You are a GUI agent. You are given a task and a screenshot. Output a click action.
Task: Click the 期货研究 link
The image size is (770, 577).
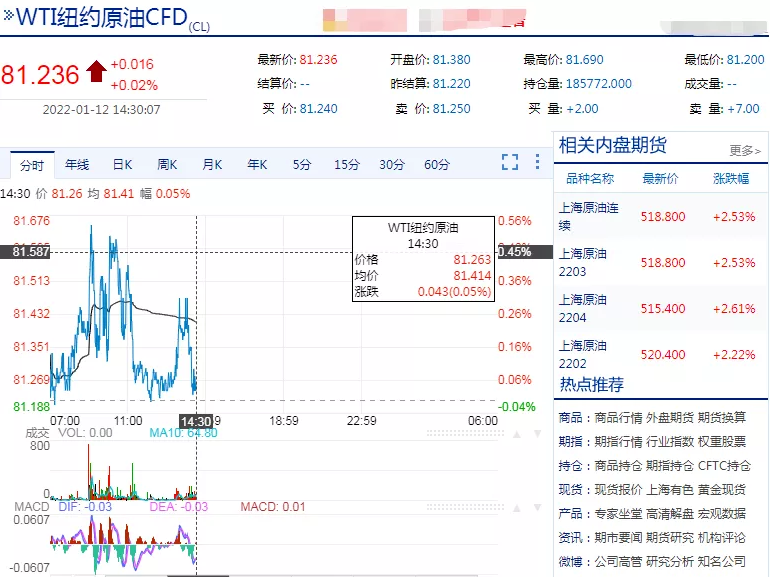(670, 538)
